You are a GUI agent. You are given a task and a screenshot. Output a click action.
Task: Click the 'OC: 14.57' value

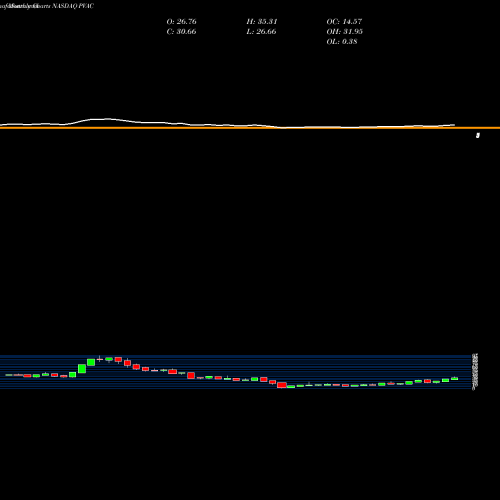pos(344,22)
